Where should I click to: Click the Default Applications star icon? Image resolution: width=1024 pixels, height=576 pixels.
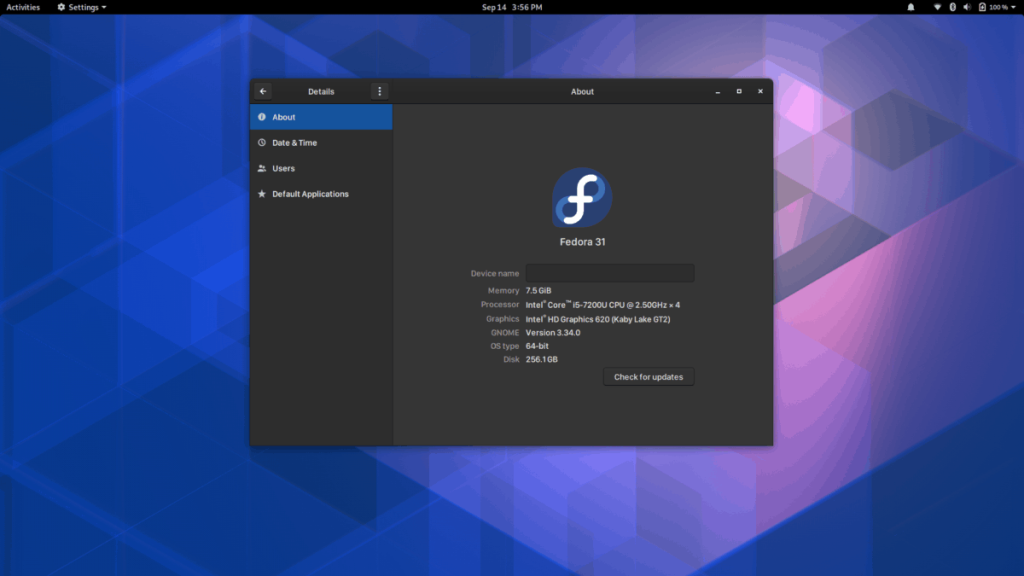pyautogui.click(x=263, y=194)
